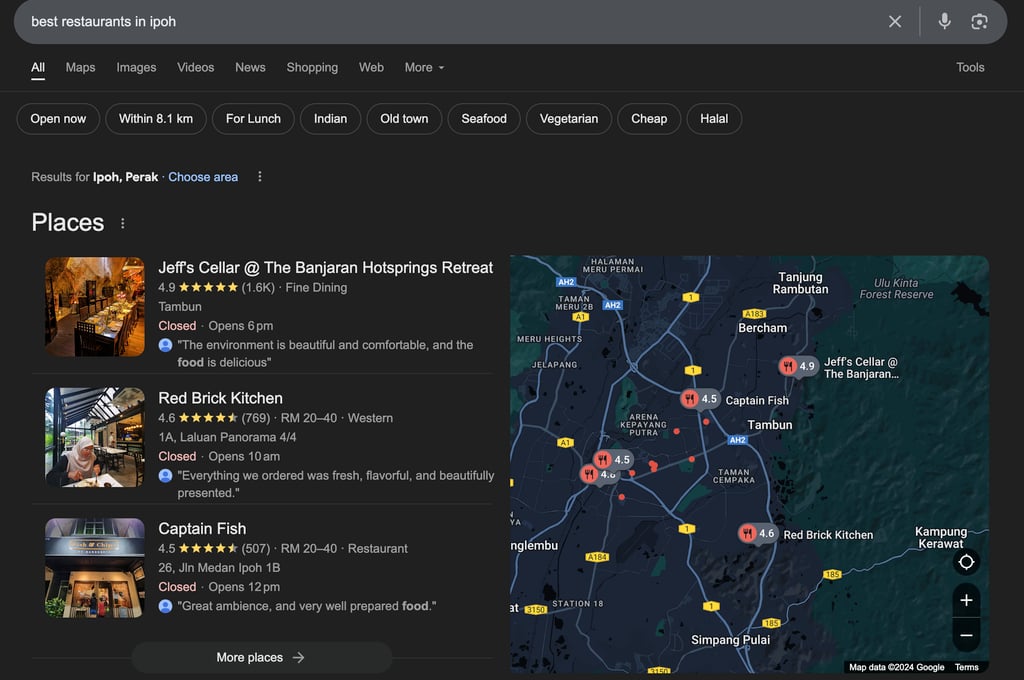This screenshot has width=1024, height=680.
Task: Click Red Brick Kitchen map marker
Action: pyautogui.click(x=748, y=533)
